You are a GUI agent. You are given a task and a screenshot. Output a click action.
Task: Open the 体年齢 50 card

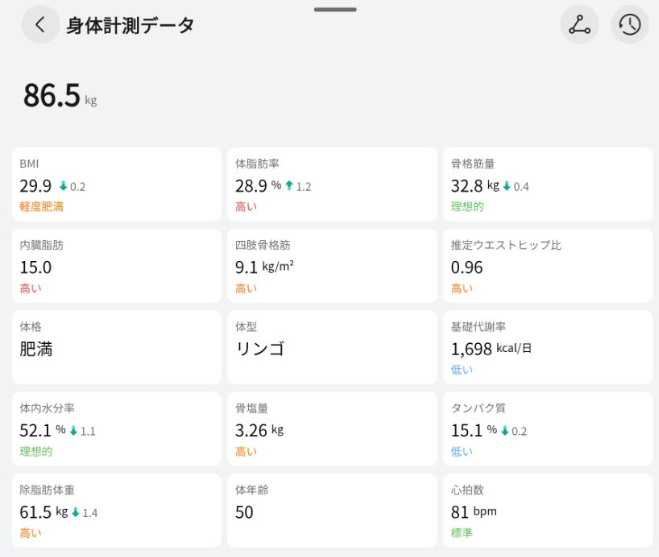click(332, 510)
